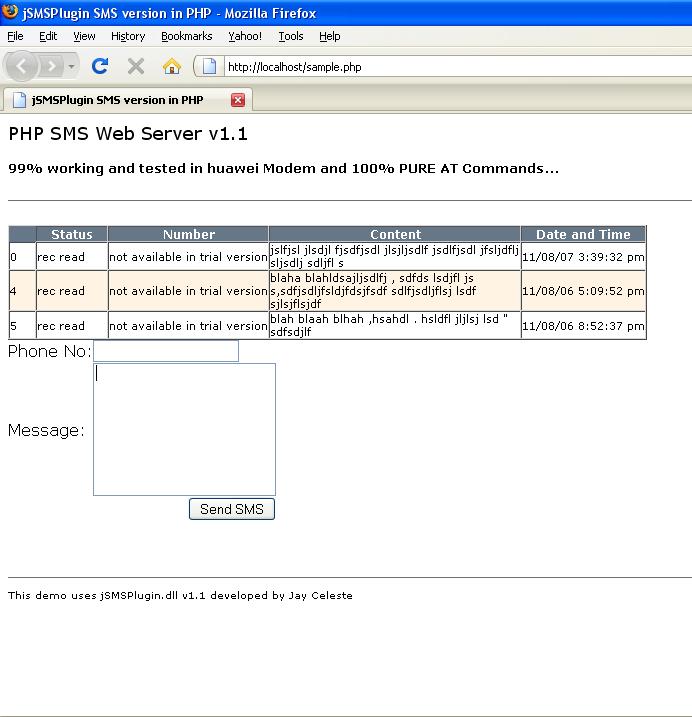Open the navigation history dropdown arrow
This screenshot has width=692, height=717.
coord(71,67)
